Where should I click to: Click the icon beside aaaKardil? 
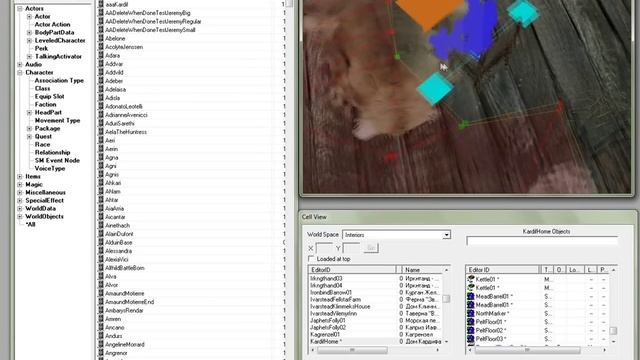[101, 4]
